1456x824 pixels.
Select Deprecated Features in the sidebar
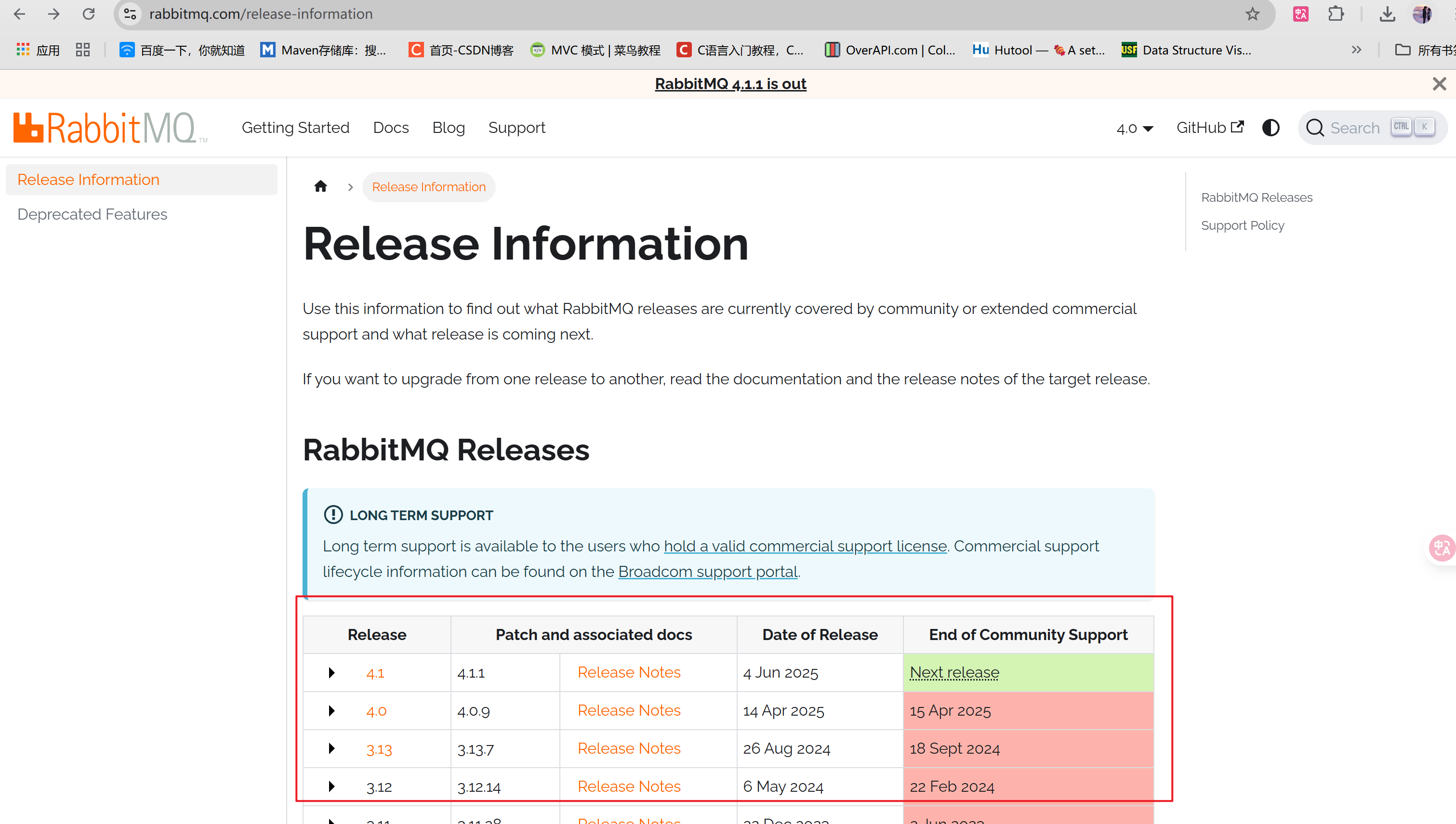tap(93, 214)
